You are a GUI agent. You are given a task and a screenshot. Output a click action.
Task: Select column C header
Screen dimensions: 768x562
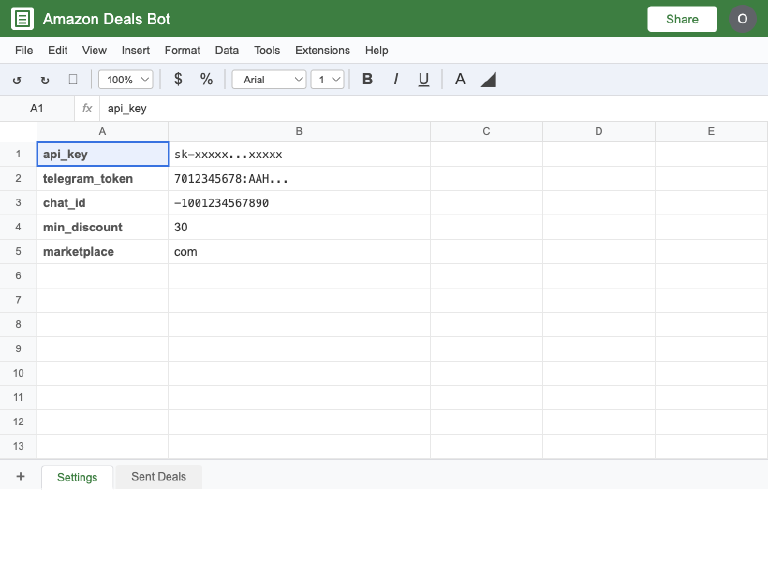click(x=486, y=131)
